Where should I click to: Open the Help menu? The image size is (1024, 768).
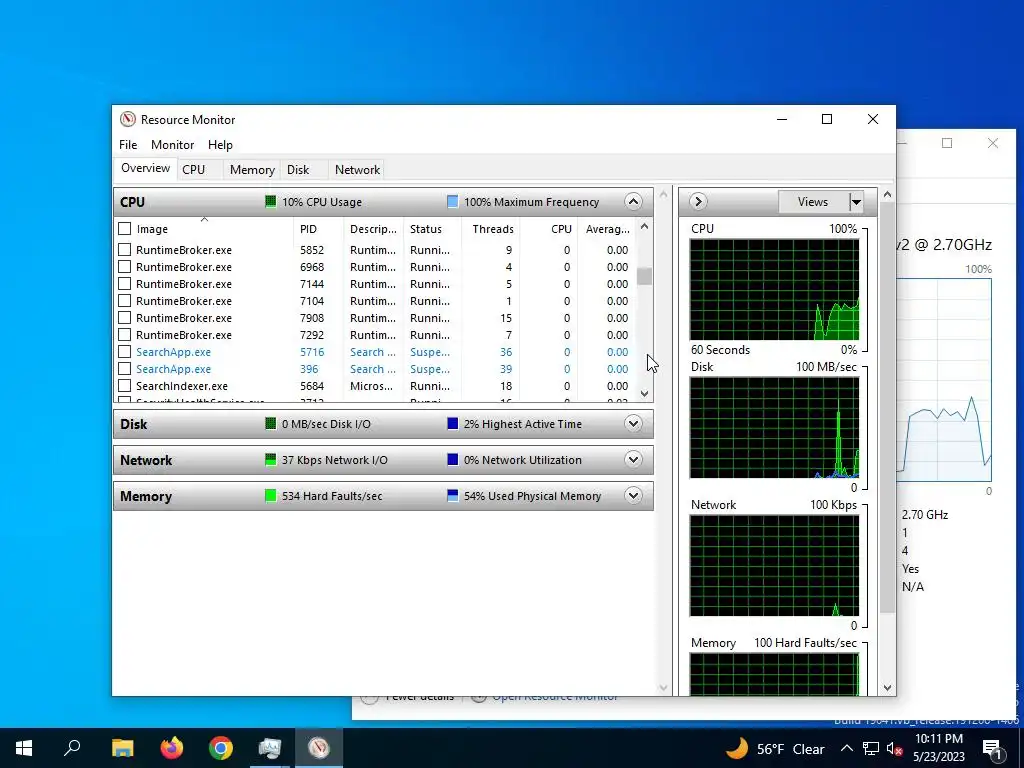click(220, 145)
